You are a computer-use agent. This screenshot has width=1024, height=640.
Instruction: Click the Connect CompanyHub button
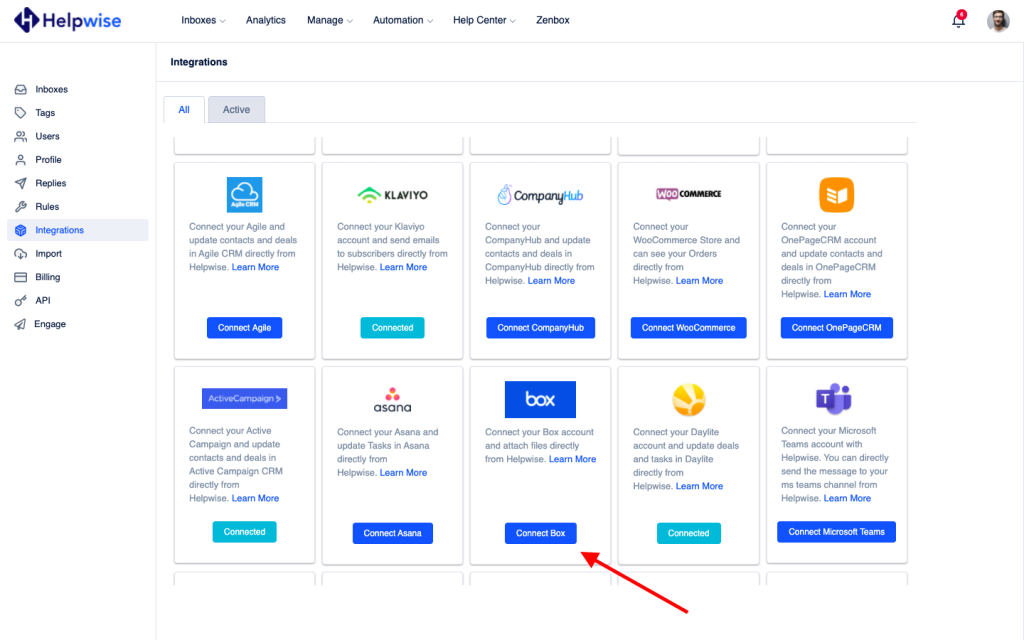[540, 328]
